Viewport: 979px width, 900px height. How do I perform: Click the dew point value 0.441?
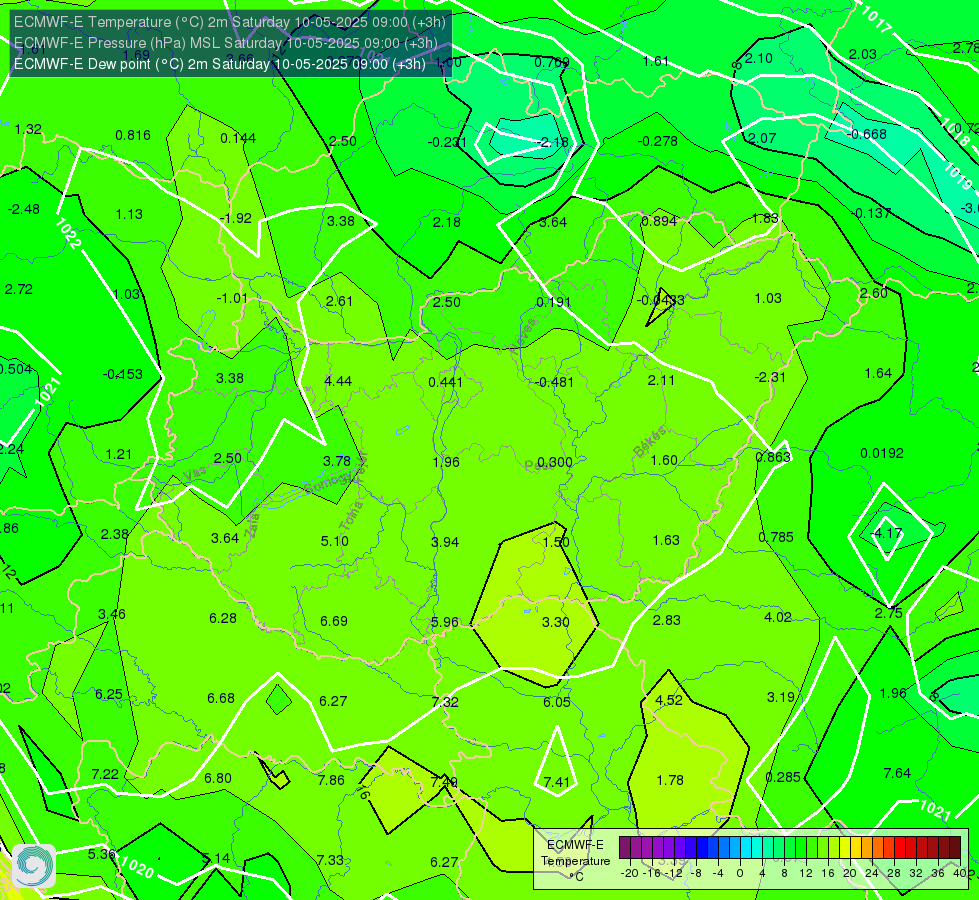446,382
